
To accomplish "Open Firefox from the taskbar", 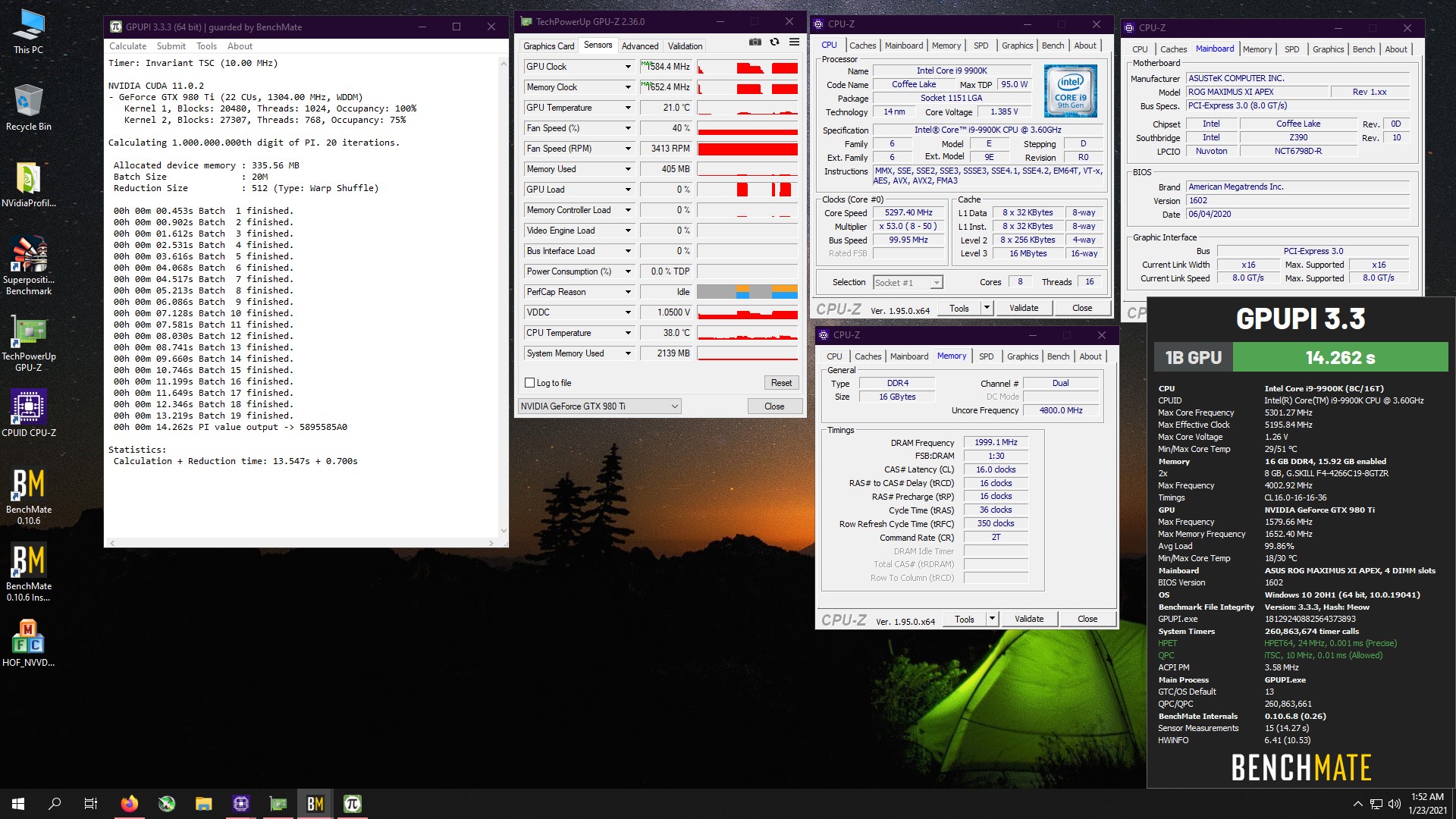I will (130, 804).
